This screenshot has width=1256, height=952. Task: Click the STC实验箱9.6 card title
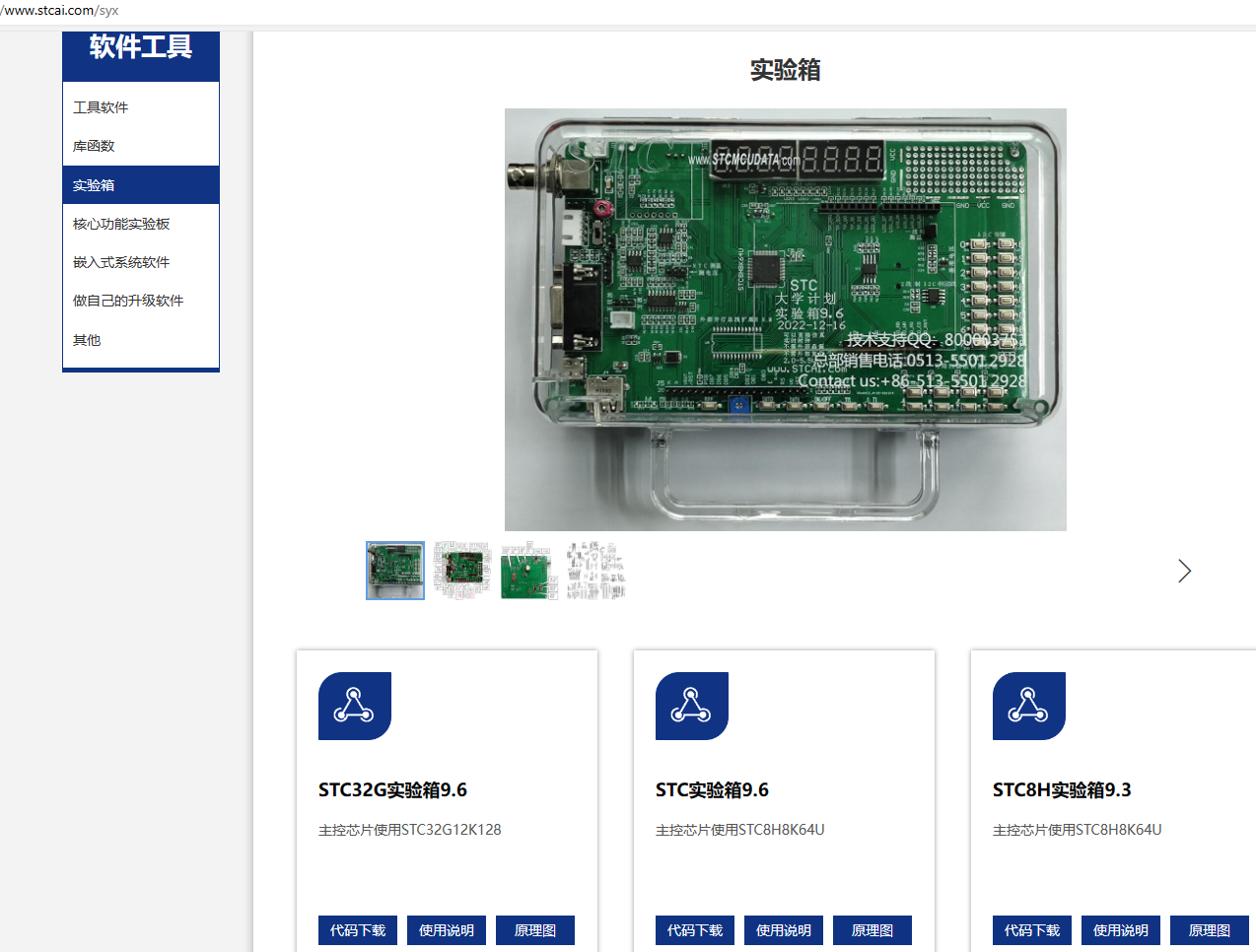pyautogui.click(x=712, y=790)
